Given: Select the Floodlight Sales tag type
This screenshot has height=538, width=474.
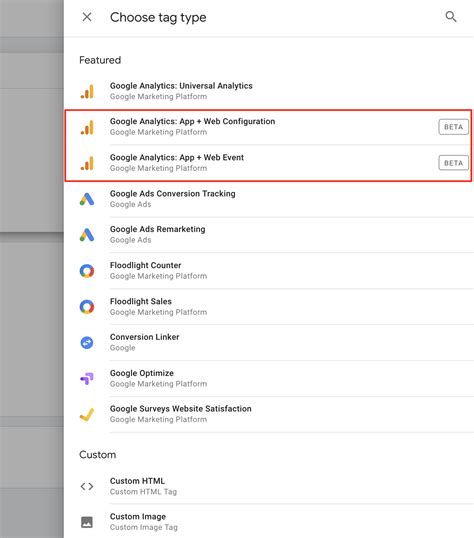Looking at the screenshot, I should coord(269,307).
